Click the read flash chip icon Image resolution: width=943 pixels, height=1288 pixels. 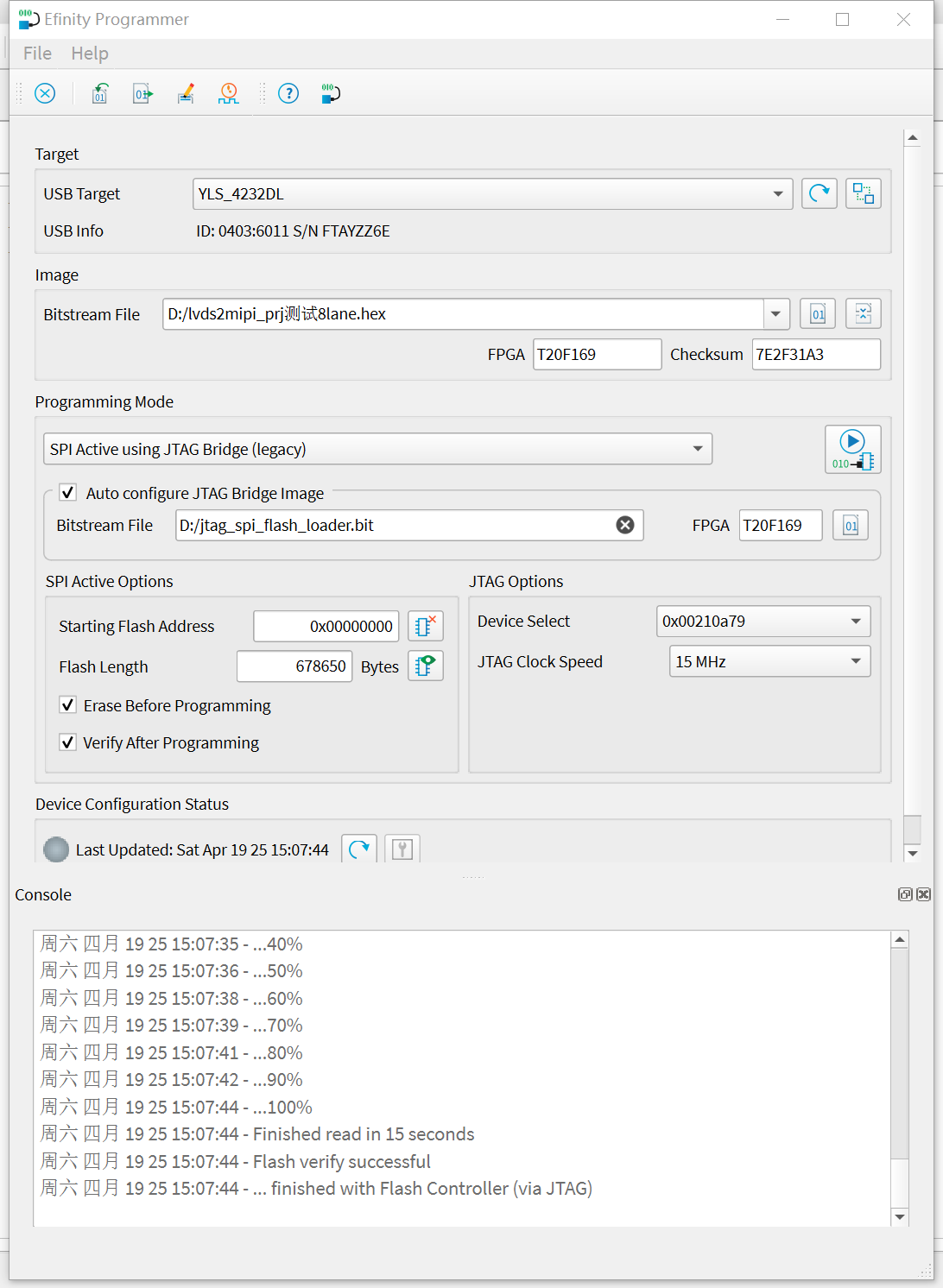(x=426, y=666)
